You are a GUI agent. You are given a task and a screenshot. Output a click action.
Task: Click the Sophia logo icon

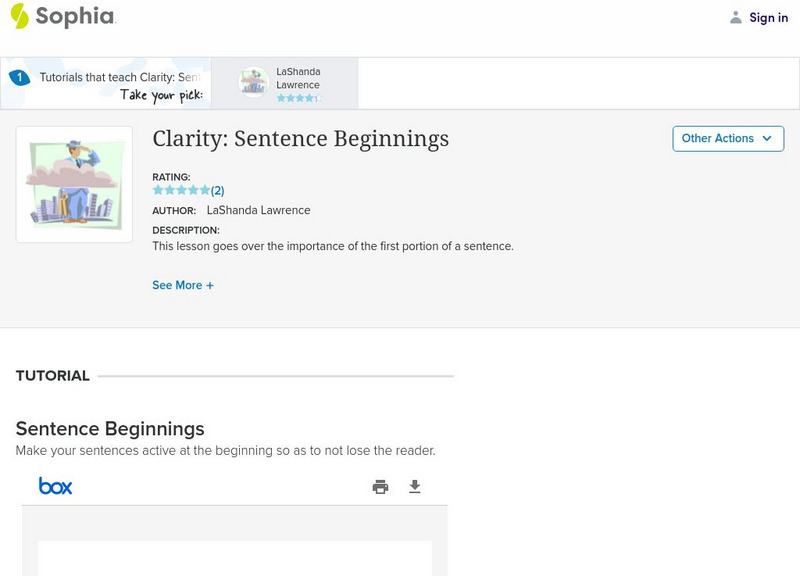[x=19, y=16]
